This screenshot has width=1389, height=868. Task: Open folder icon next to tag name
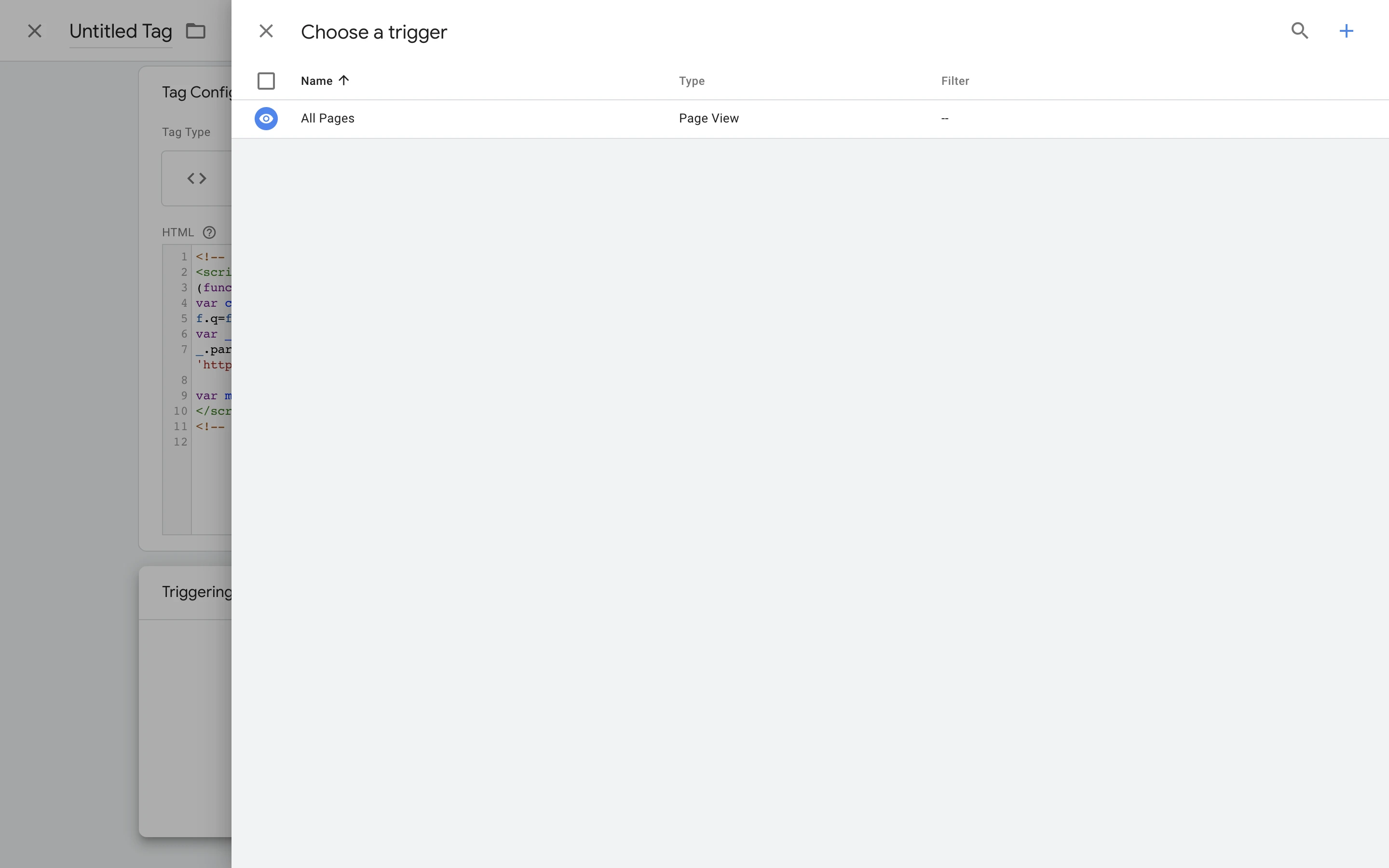(x=196, y=31)
